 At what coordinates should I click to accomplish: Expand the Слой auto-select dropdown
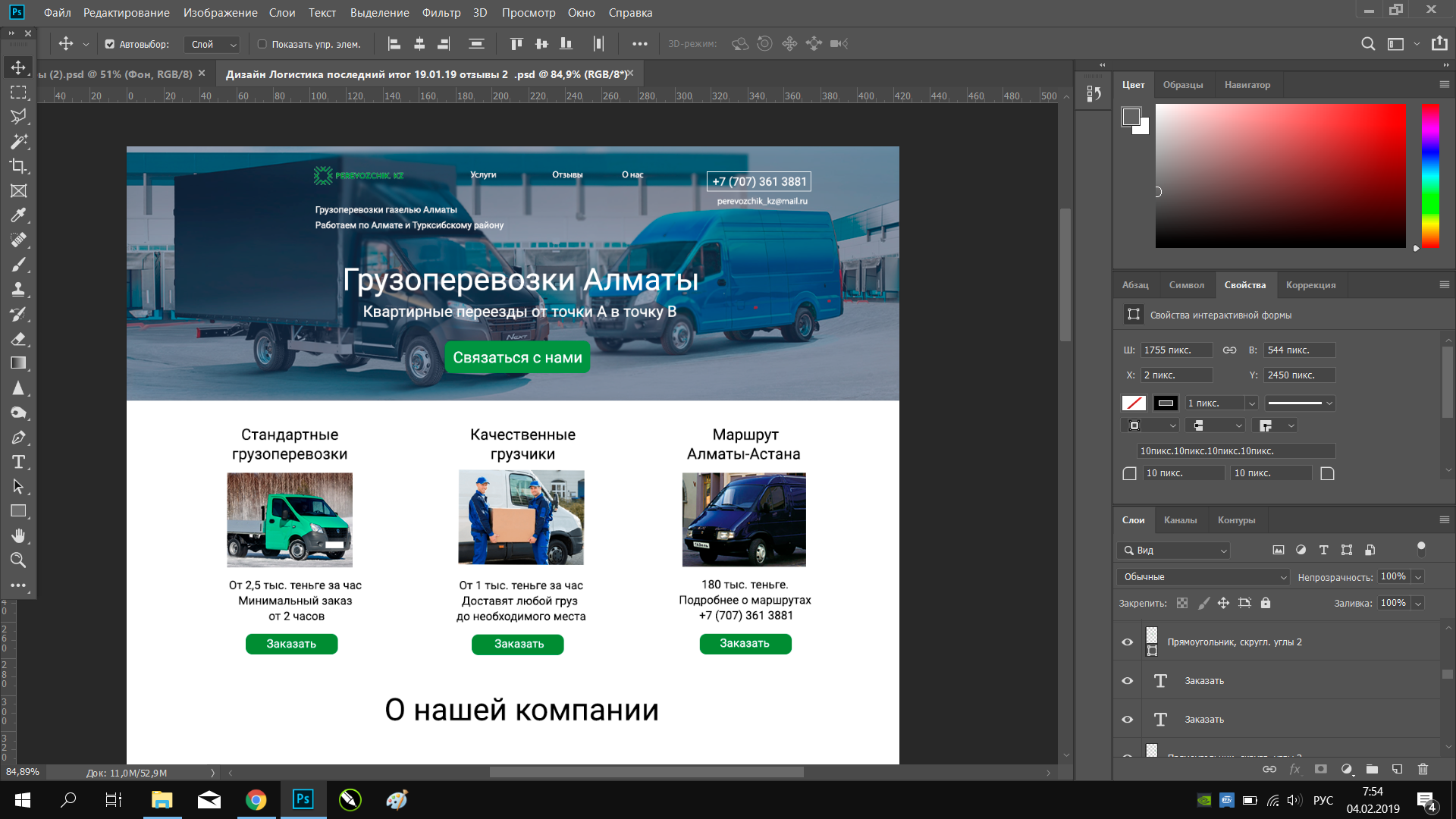pyautogui.click(x=212, y=44)
